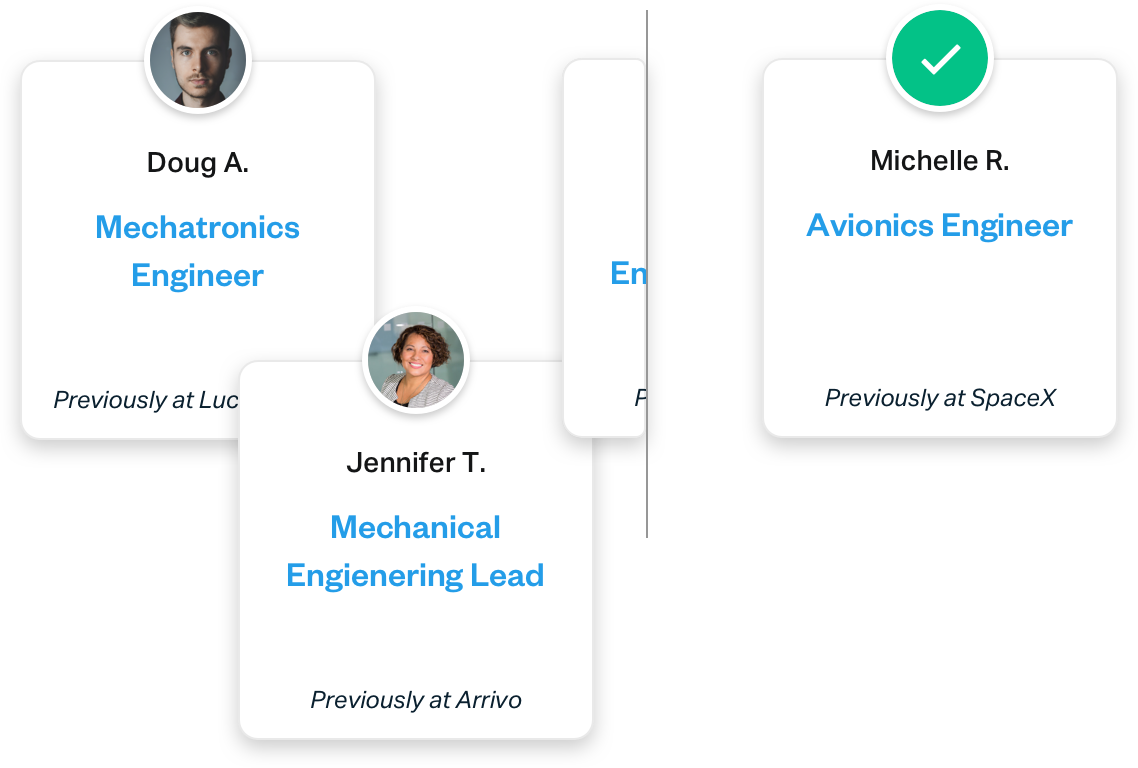
Task: Click the green checkmark icon
Action: [940, 58]
